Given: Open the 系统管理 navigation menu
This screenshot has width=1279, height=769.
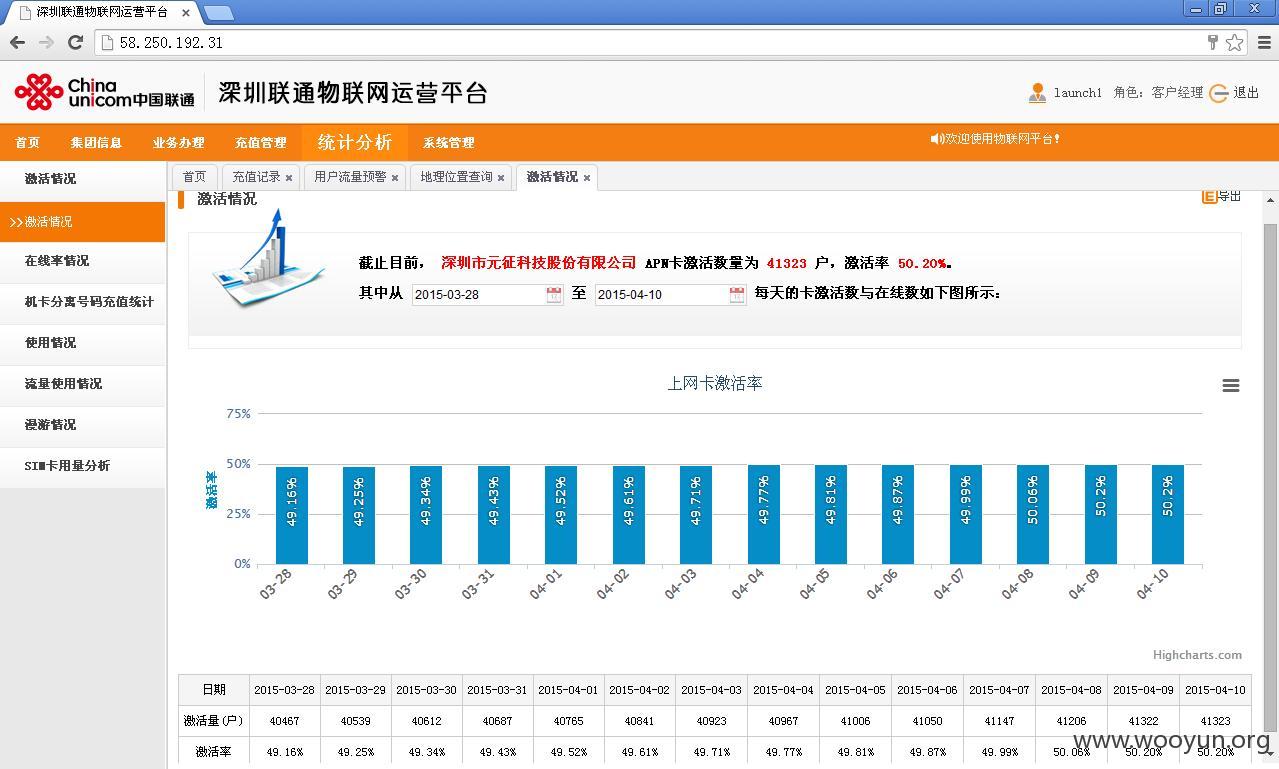Looking at the screenshot, I should point(448,143).
